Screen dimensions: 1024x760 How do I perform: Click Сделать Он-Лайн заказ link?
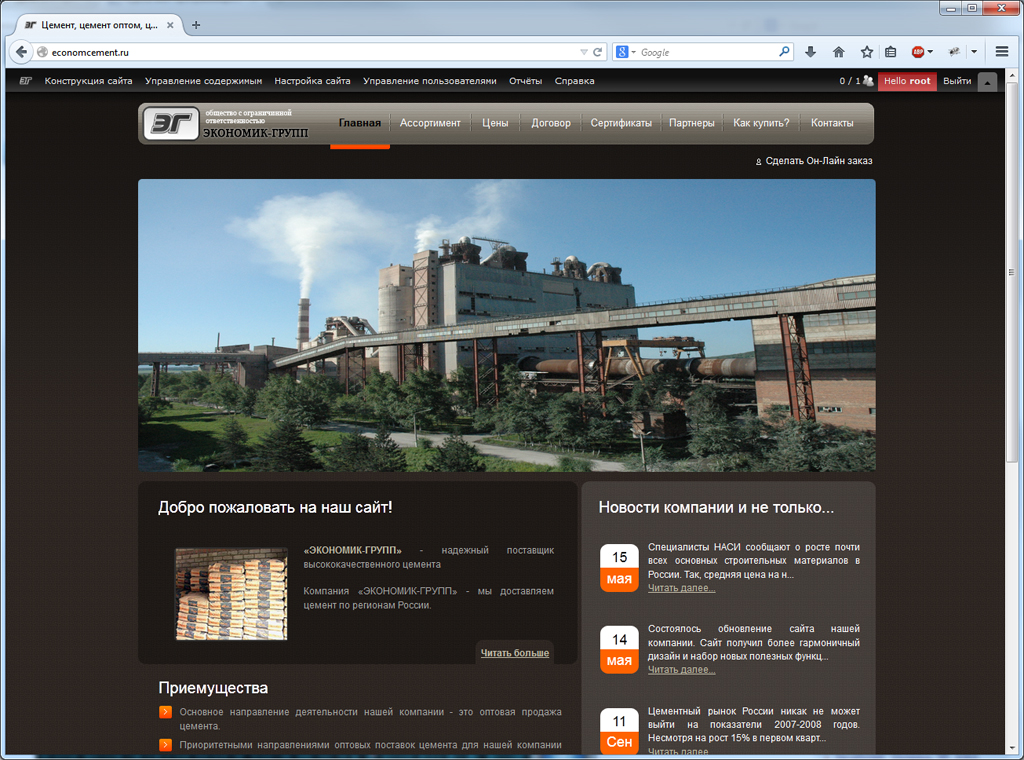(x=819, y=161)
